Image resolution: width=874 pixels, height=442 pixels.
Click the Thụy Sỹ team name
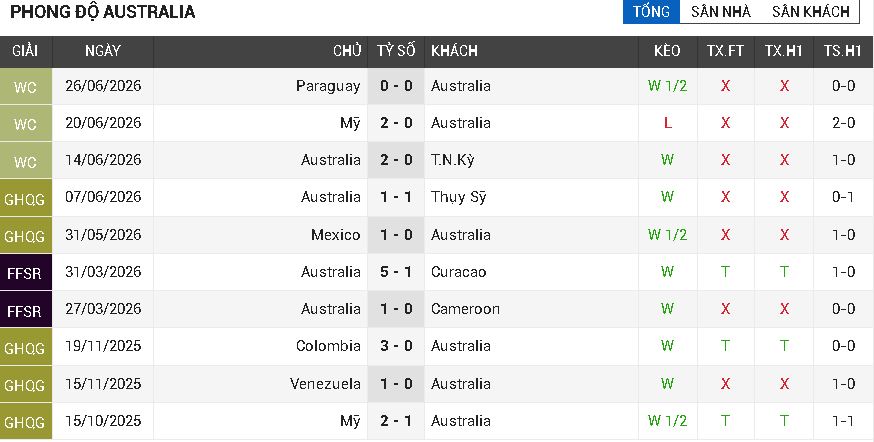(x=458, y=198)
